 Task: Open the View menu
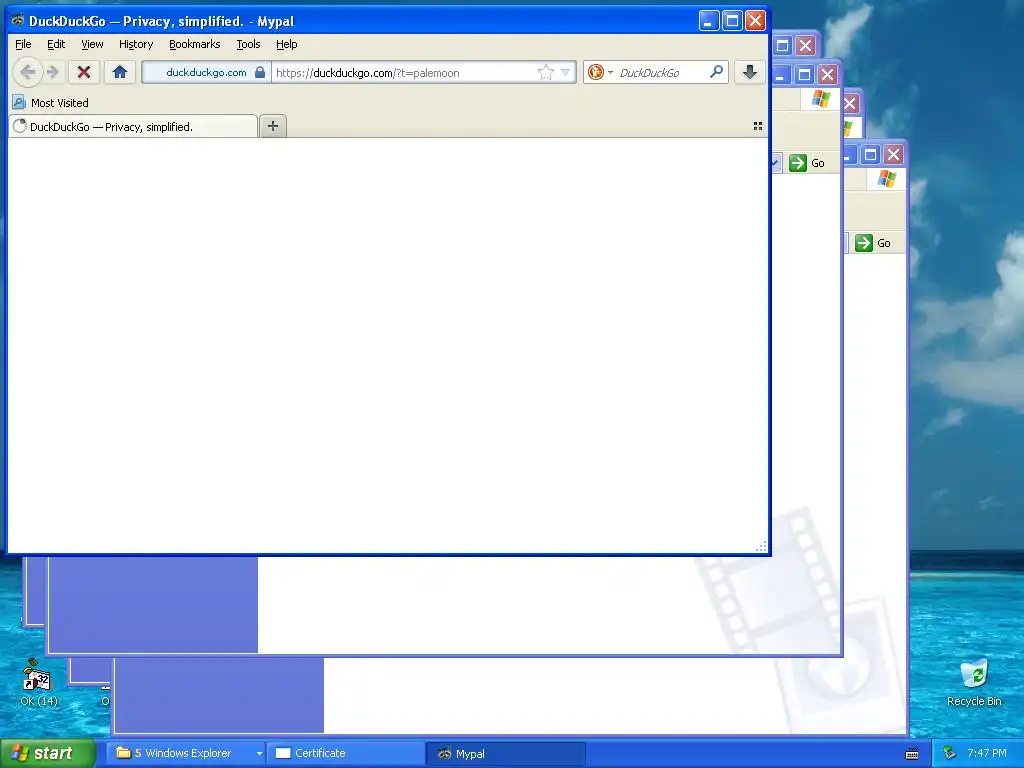coord(92,44)
